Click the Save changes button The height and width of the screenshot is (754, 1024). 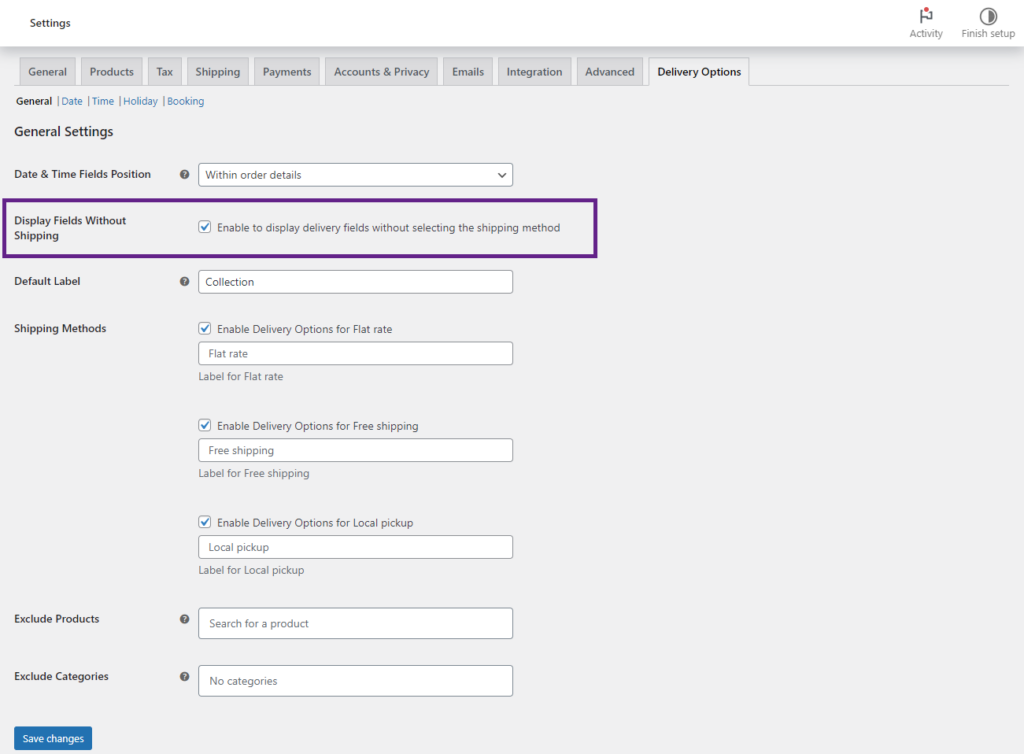(53, 738)
